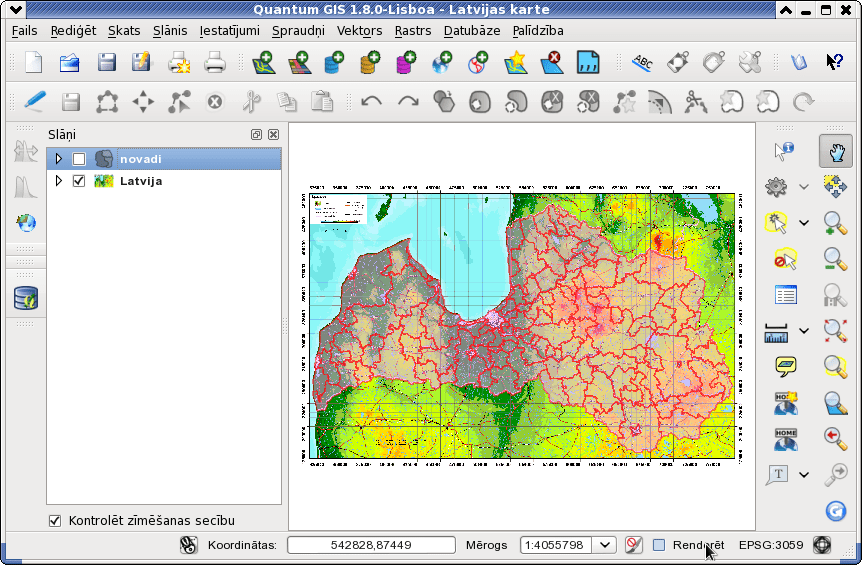Open the text annotation dropdown arrow
The height and width of the screenshot is (565, 862).
click(804, 475)
